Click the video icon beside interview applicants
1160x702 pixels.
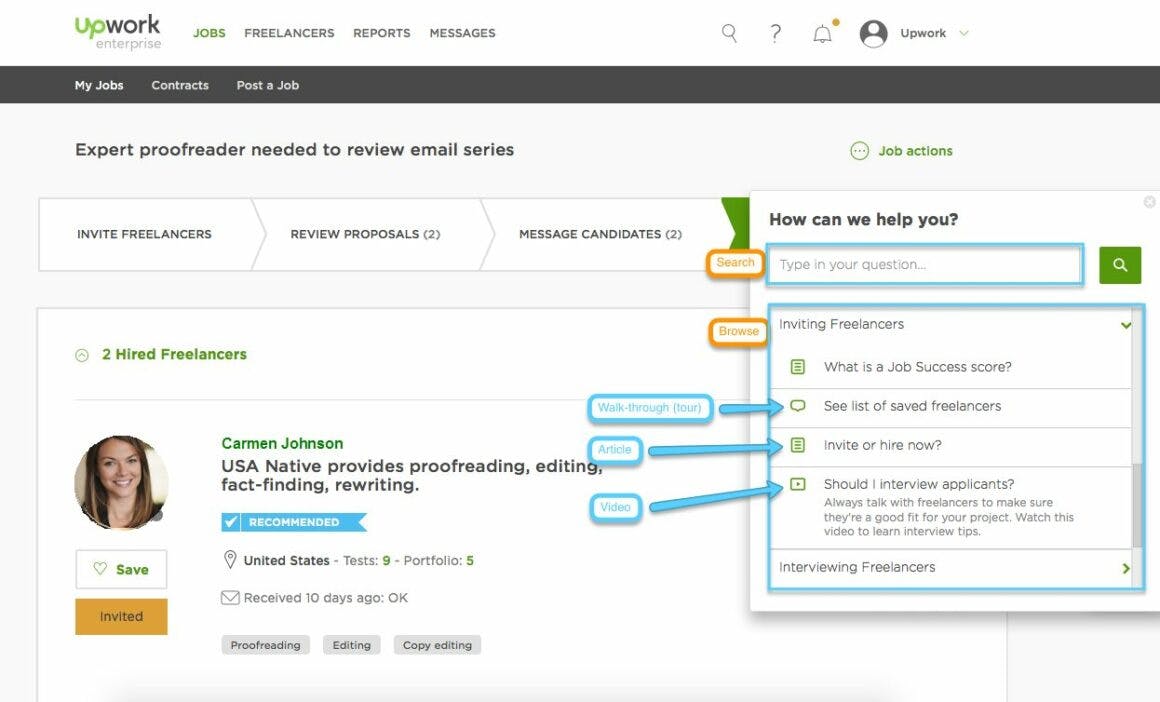click(x=798, y=485)
